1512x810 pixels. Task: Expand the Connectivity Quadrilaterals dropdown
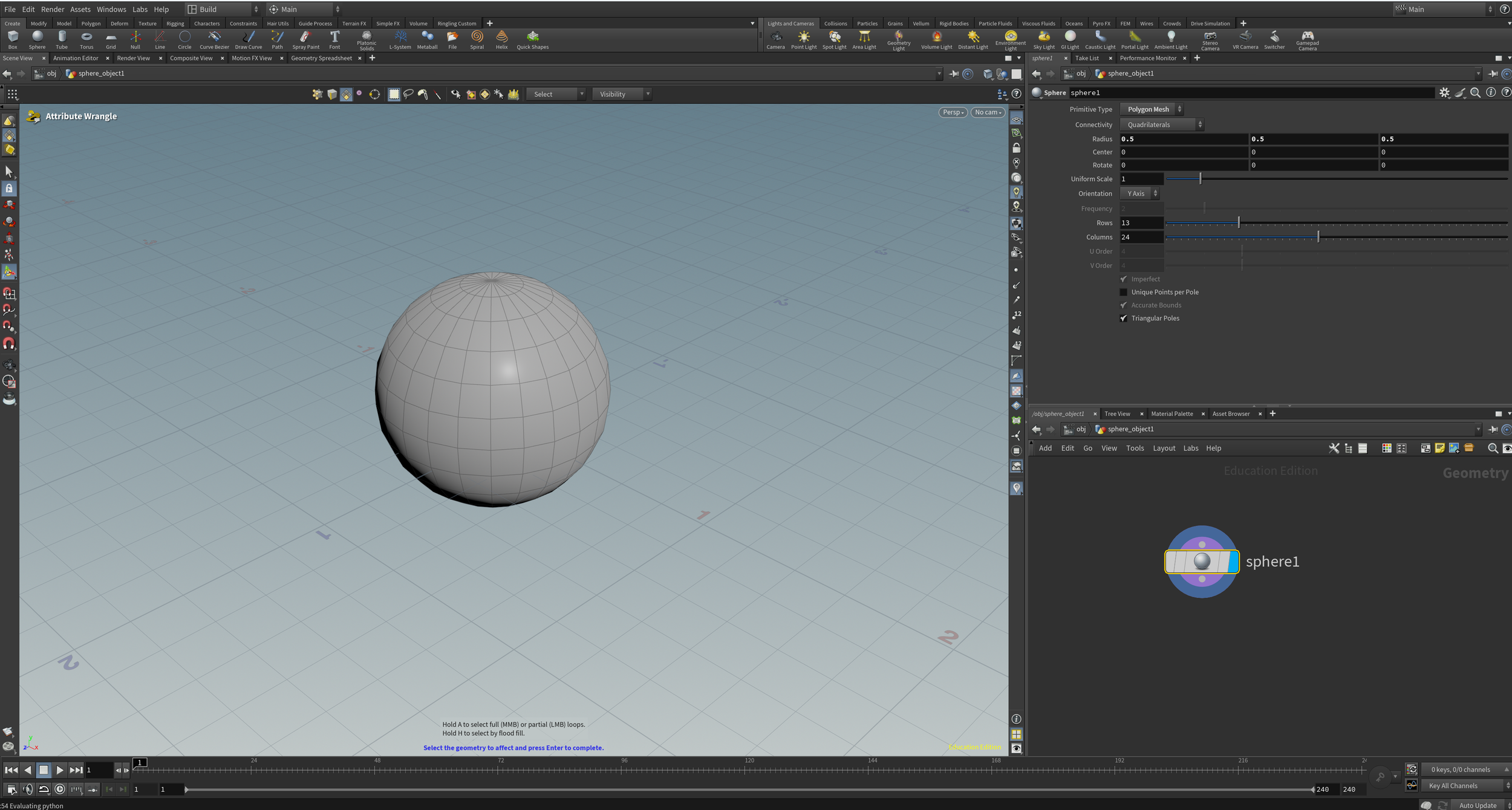pos(1161,125)
